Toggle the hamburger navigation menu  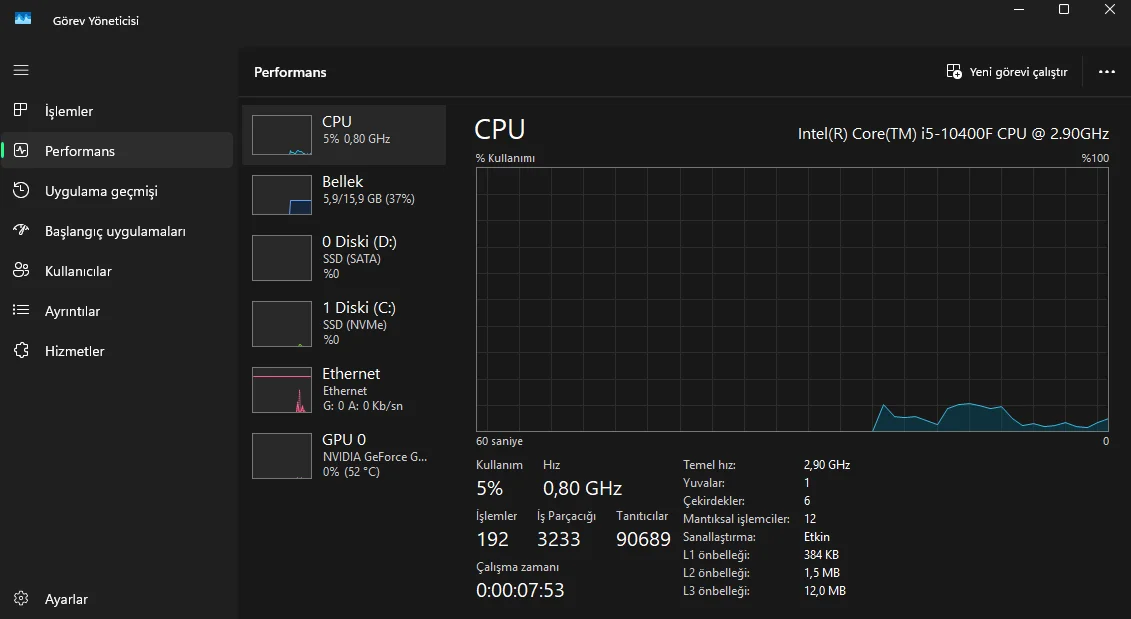coord(21,71)
